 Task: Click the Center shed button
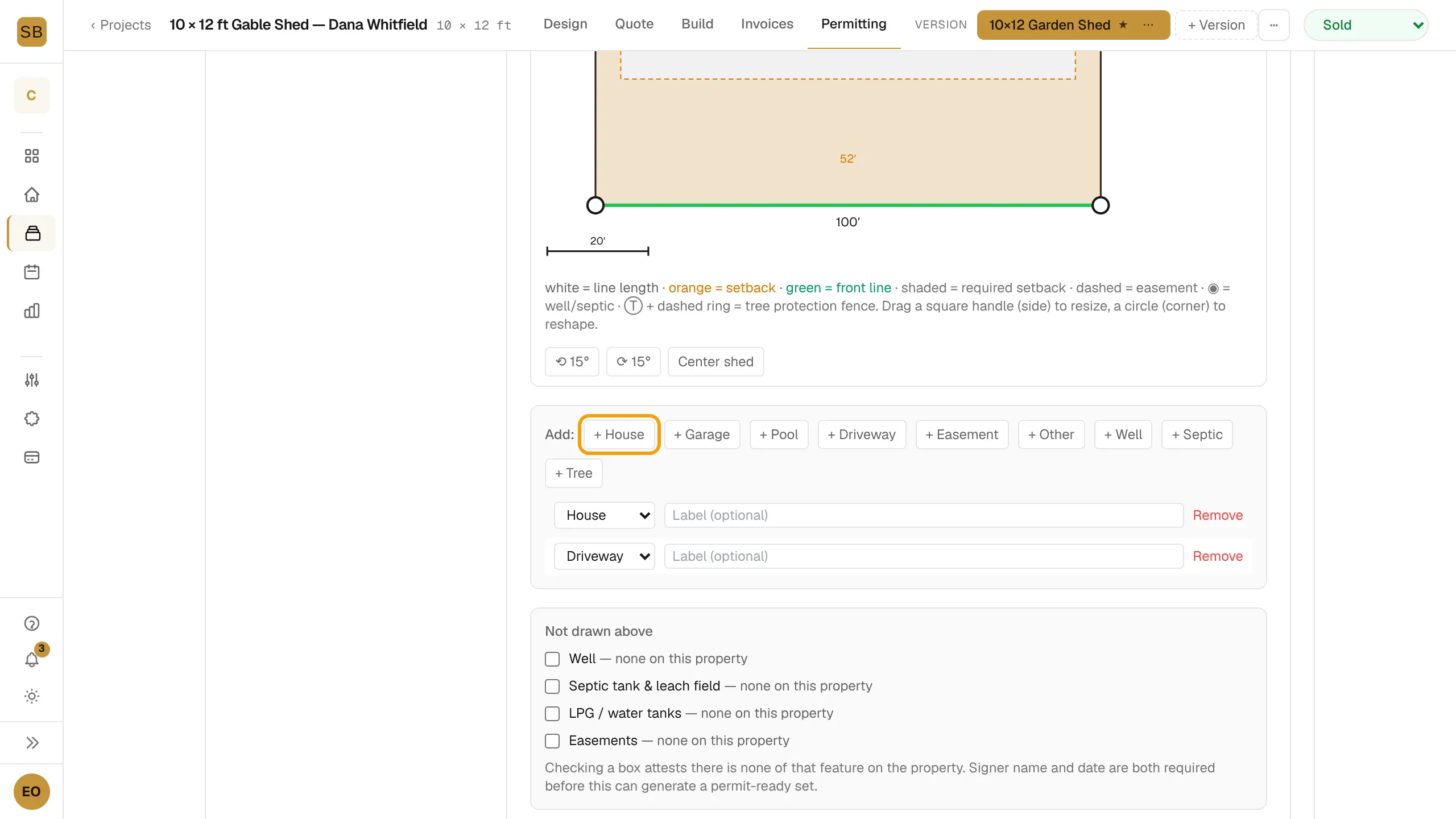[x=715, y=362]
